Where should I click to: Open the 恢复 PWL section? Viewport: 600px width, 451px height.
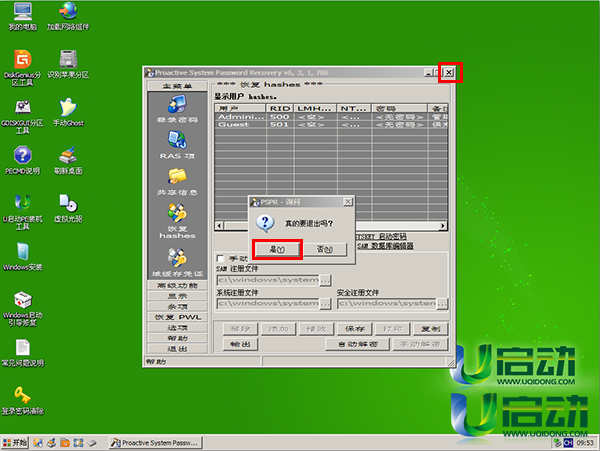click(x=177, y=317)
